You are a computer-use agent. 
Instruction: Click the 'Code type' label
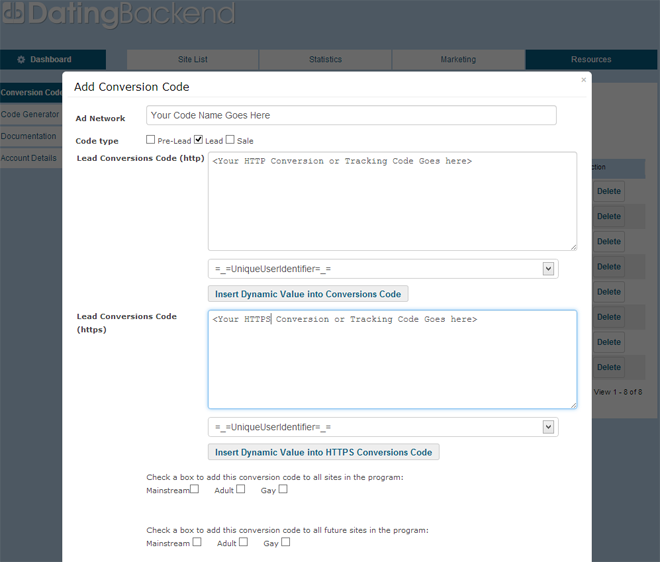point(97,141)
